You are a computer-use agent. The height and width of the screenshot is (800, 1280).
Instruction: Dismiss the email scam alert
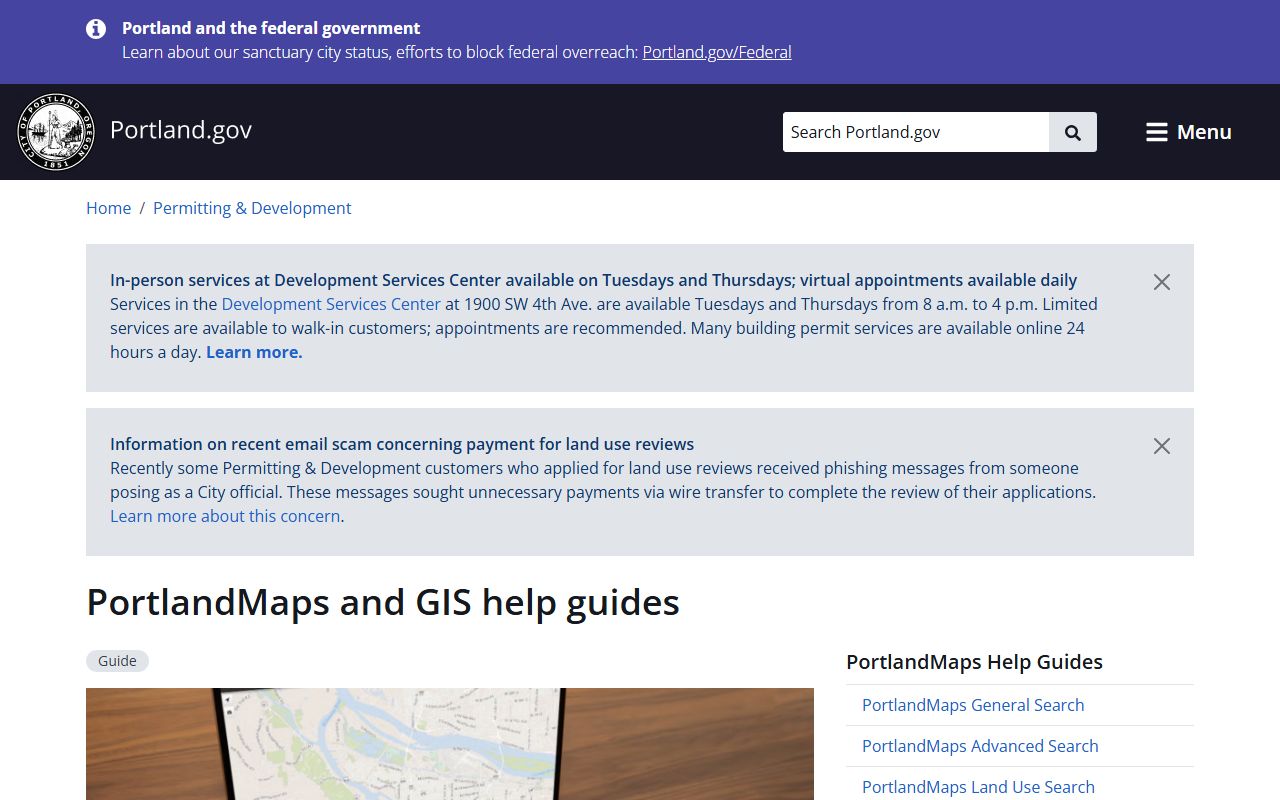pos(1162,446)
